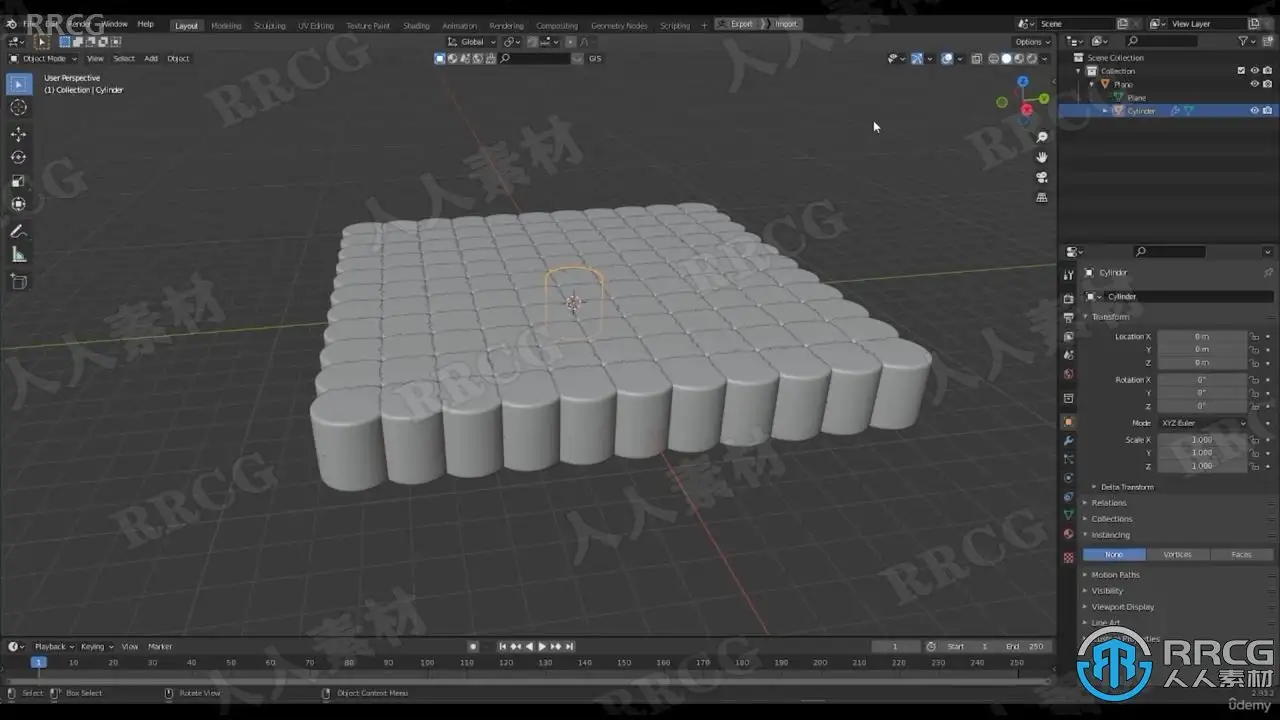
Task: Open the timeline Keying menu
Action: (95, 647)
